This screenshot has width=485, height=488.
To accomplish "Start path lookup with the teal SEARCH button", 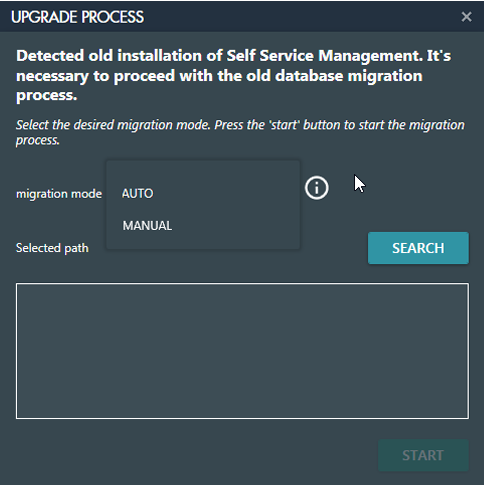I will 418,248.
